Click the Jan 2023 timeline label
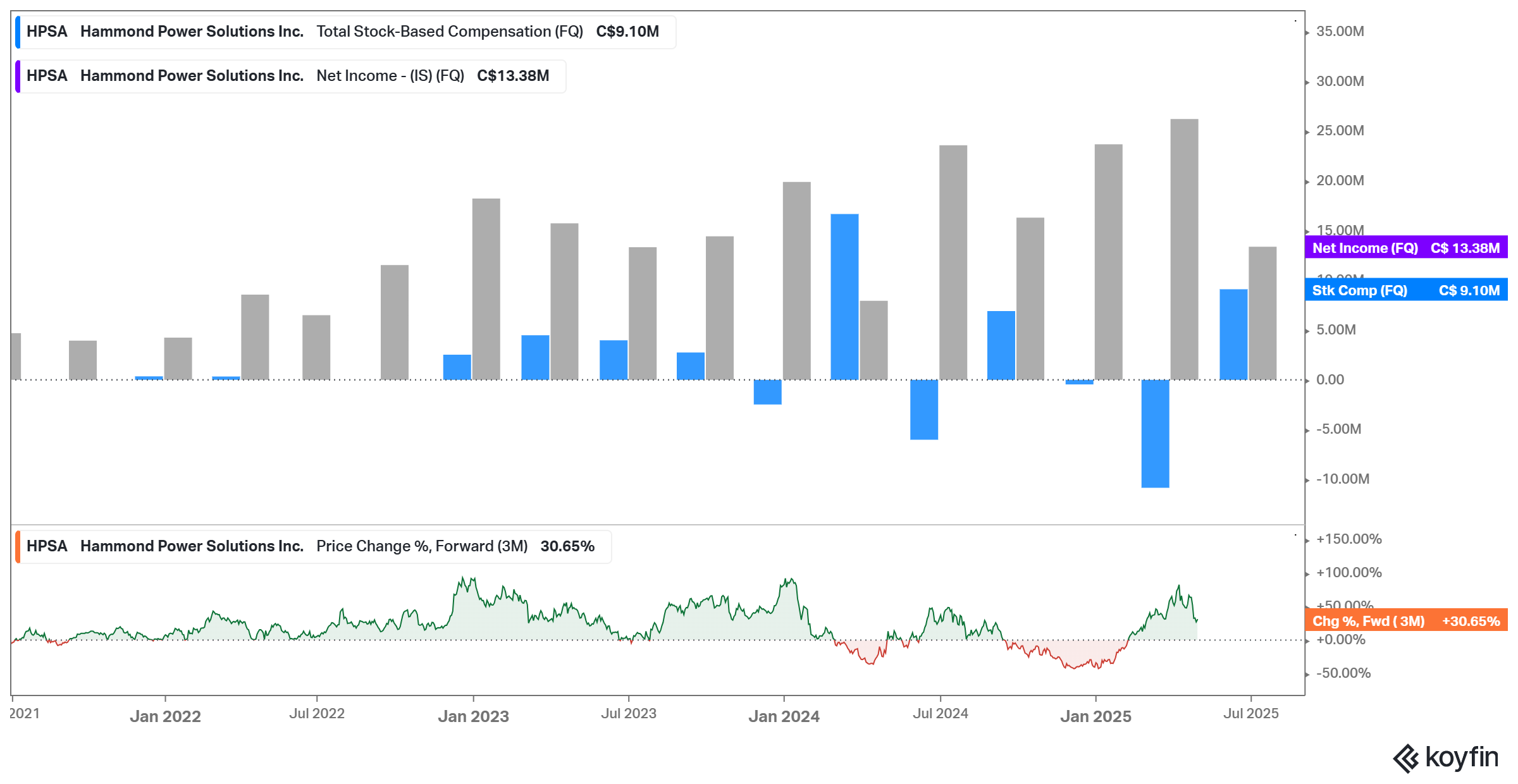 pyautogui.click(x=473, y=716)
